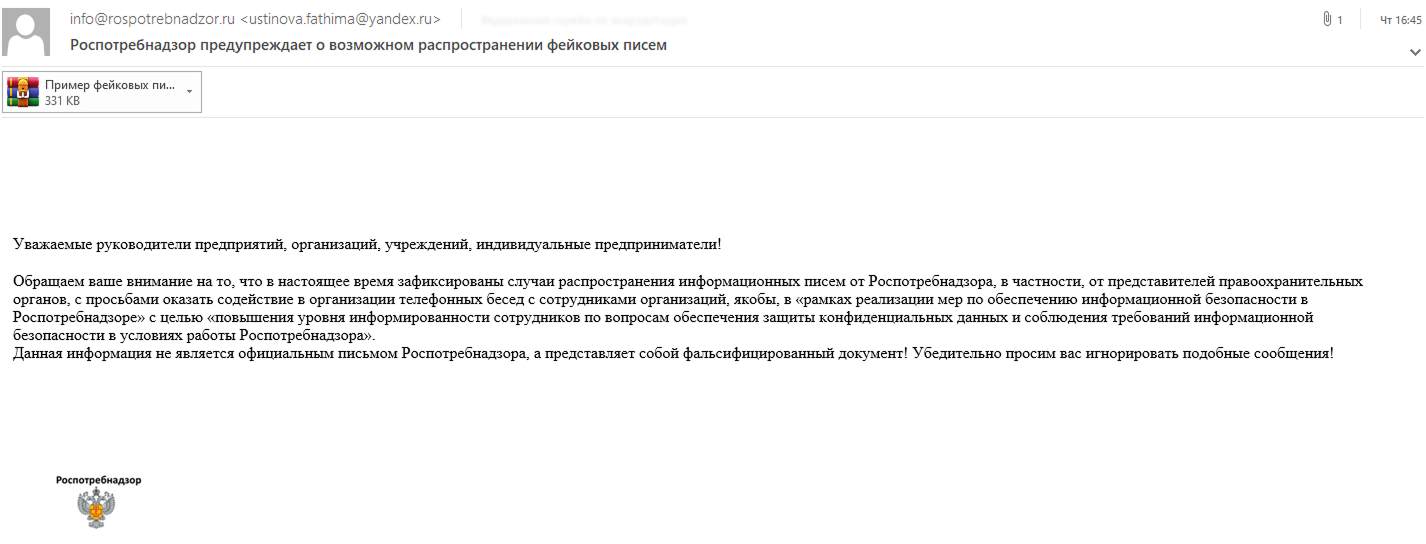The height and width of the screenshot is (544, 1426).
Task: Click the 331 KB attachment size label
Action: point(62,101)
